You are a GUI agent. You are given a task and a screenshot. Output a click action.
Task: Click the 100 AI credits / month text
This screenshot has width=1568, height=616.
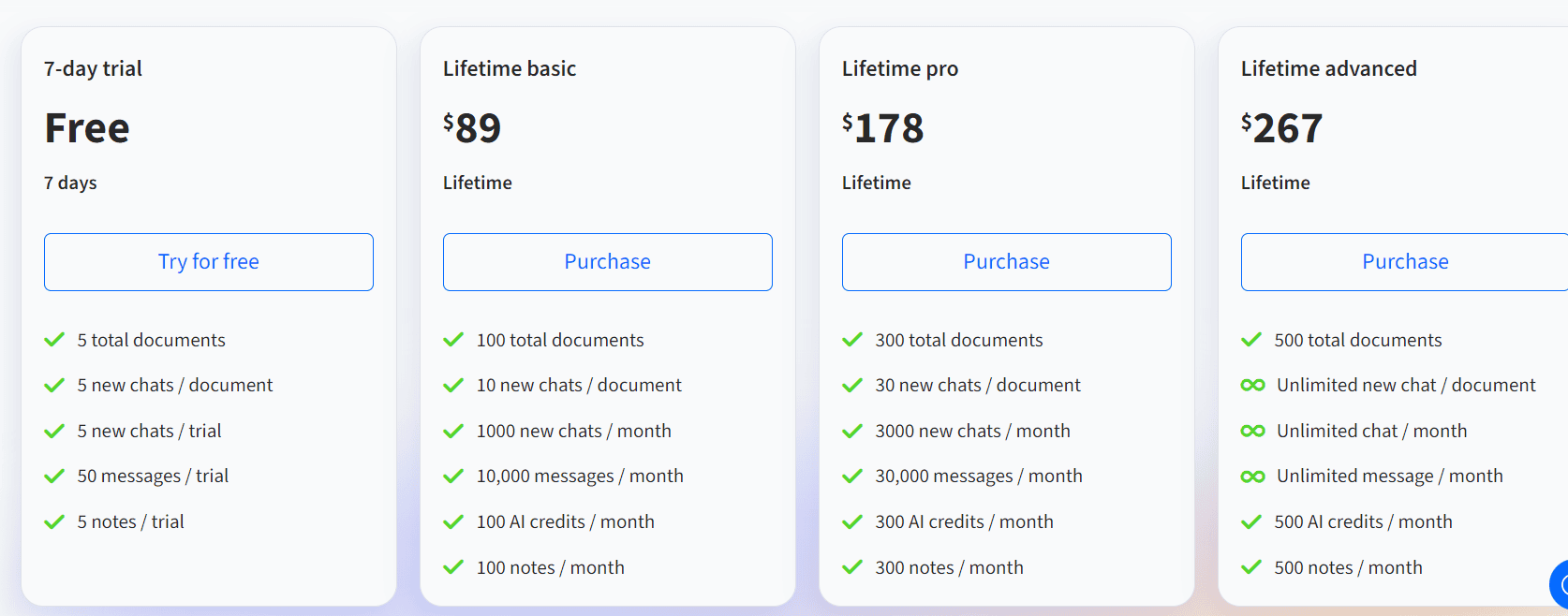[x=566, y=521]
